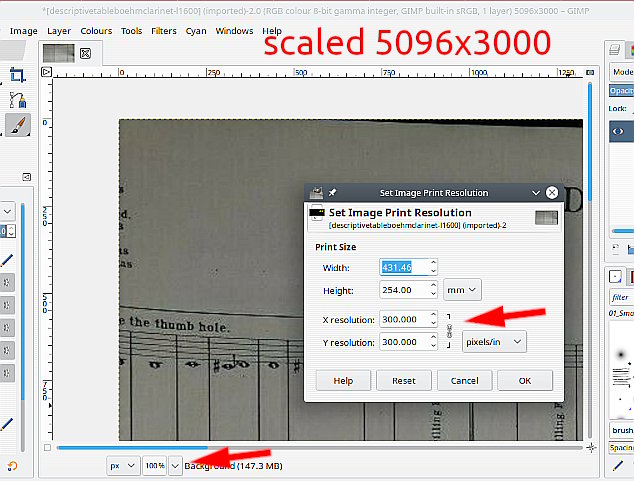The width and height of the screenshot is (634, 481).
Task: Select the soft round brush preview
Action: tap(621, 355)
